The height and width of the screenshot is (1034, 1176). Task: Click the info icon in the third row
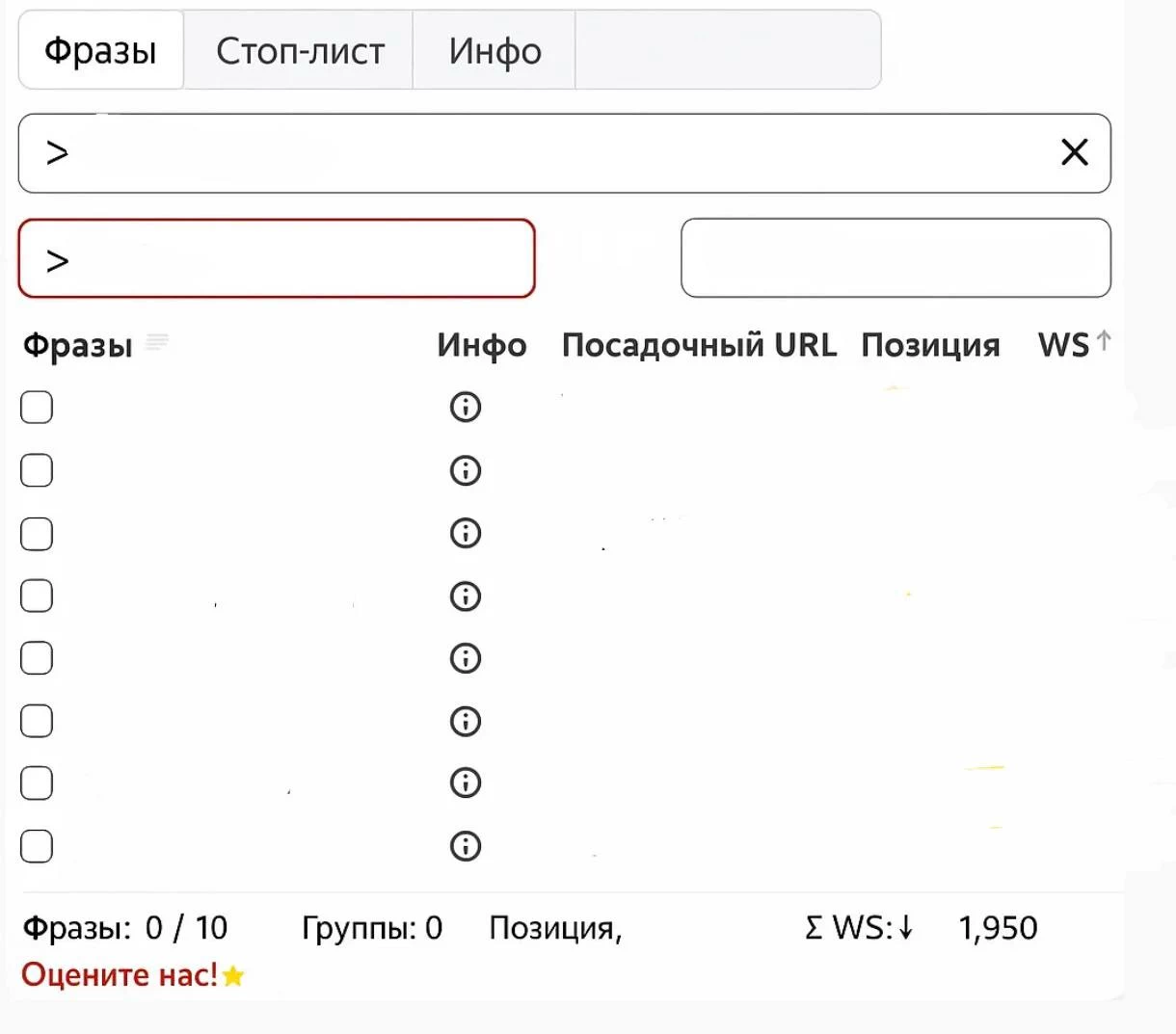466,533
